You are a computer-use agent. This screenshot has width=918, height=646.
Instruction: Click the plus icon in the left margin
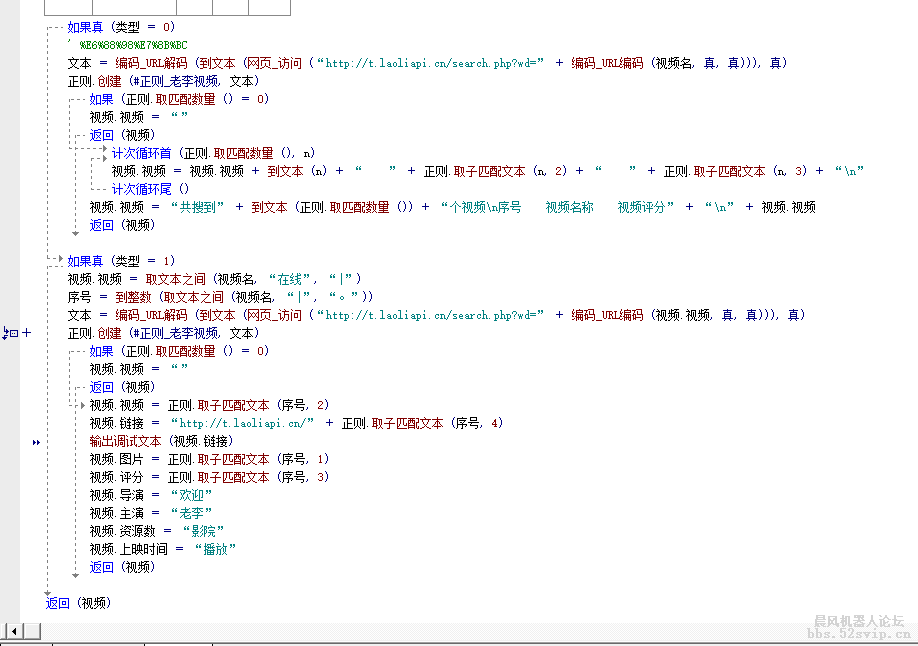click(x=28, y=331)
